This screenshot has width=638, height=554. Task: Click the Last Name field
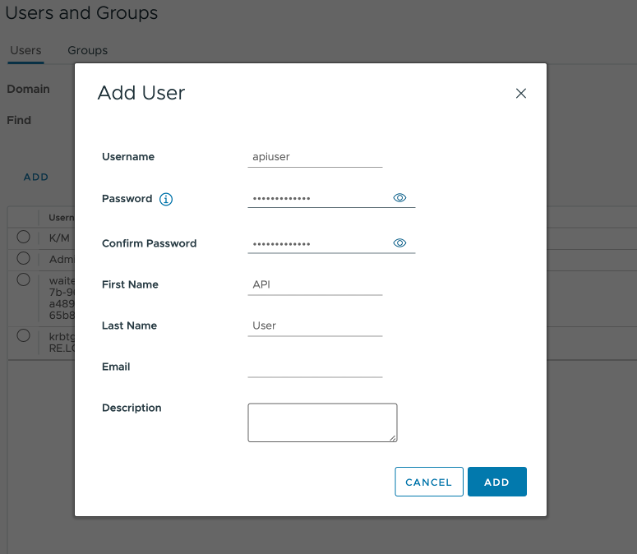(315, 325)
